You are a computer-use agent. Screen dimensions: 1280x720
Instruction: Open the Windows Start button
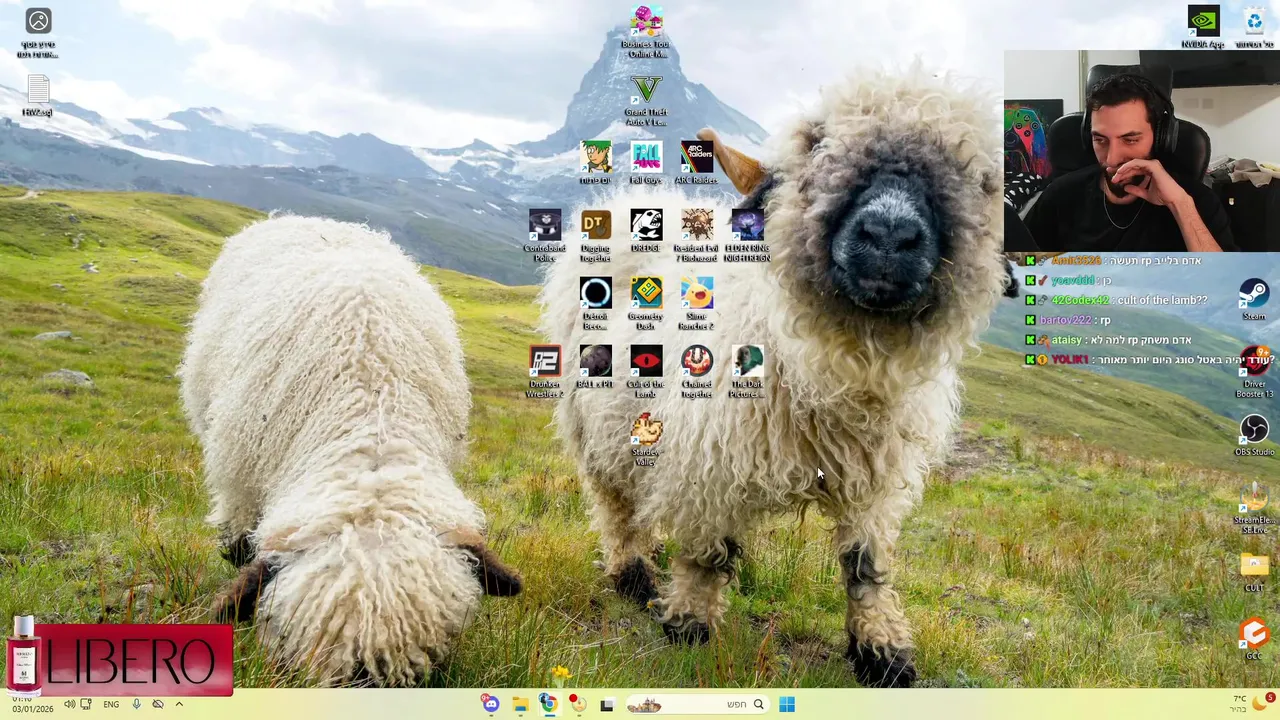click(x=787, y=705)
